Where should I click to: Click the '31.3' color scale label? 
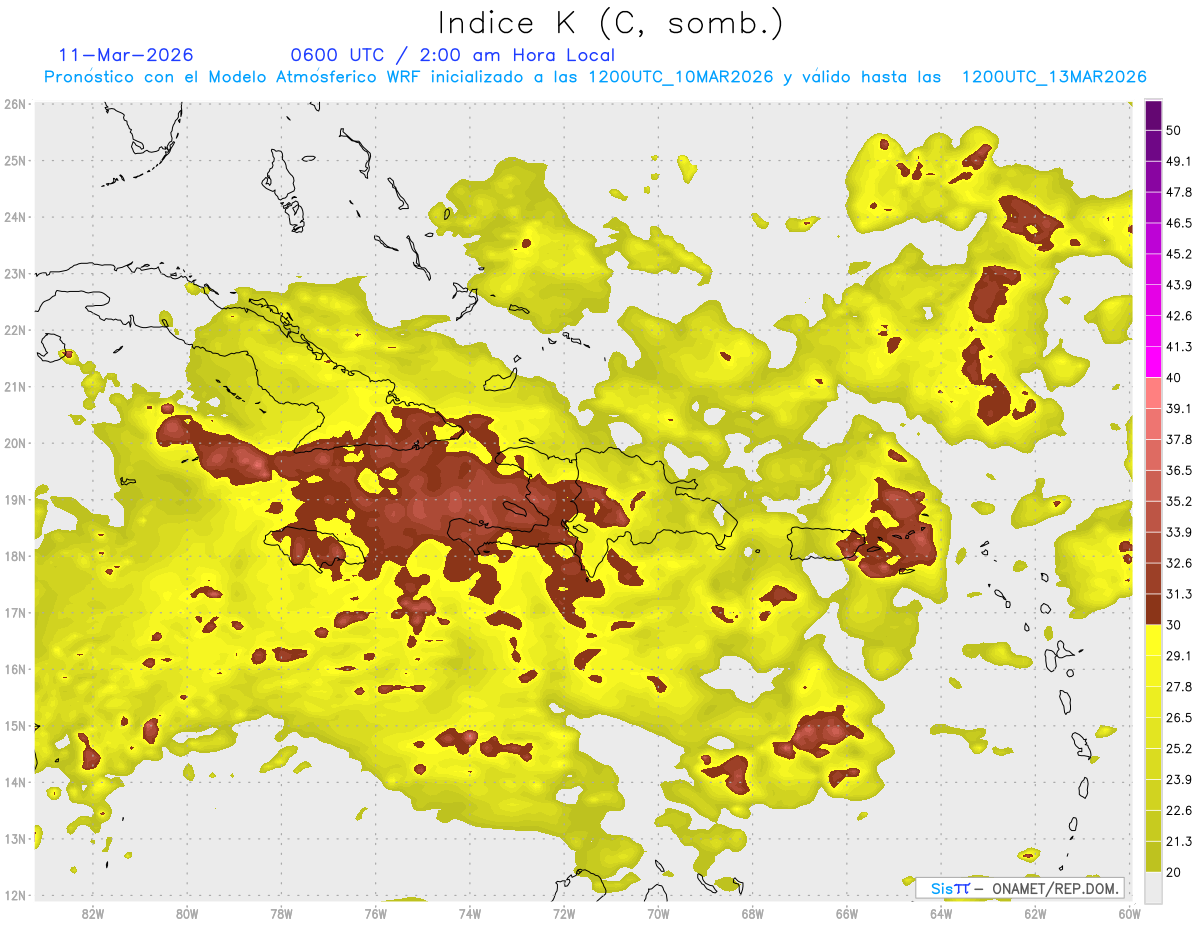1179,594
